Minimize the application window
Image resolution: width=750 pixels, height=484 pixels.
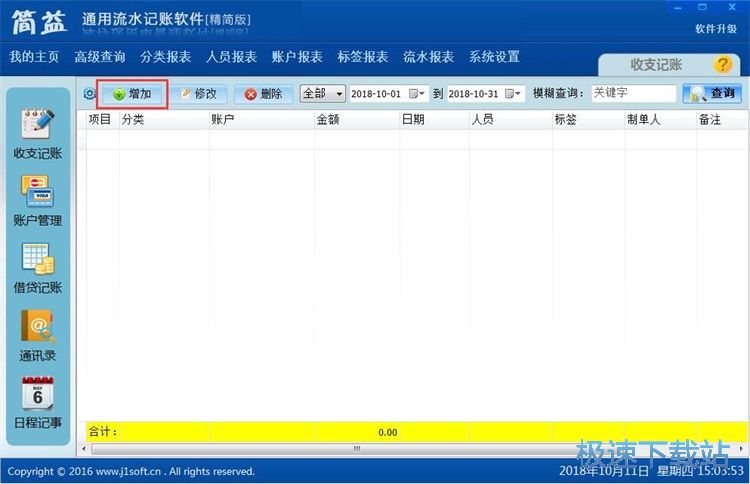point(678,8)
